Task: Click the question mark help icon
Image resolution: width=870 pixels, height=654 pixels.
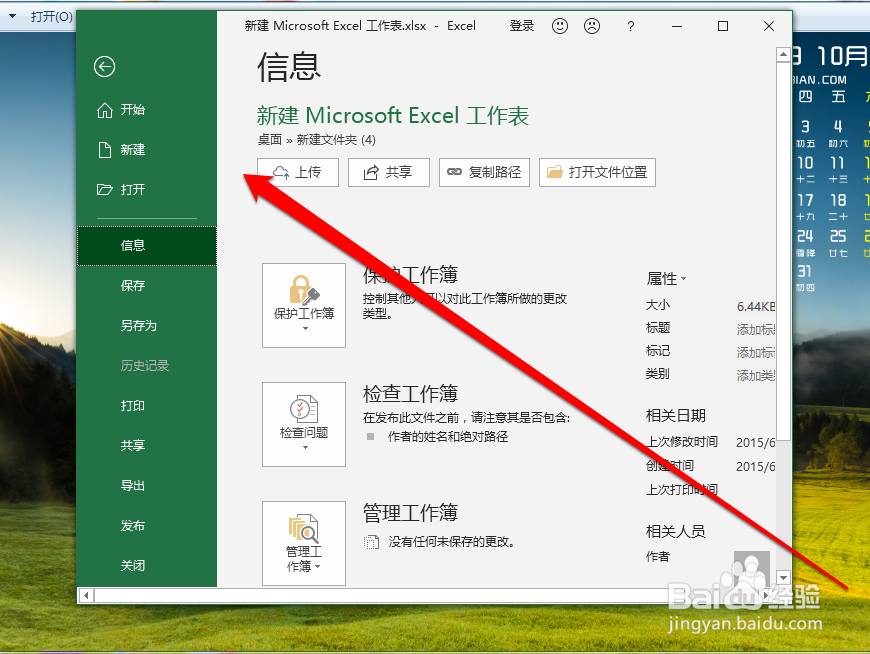Action: (x=630, y=26)
